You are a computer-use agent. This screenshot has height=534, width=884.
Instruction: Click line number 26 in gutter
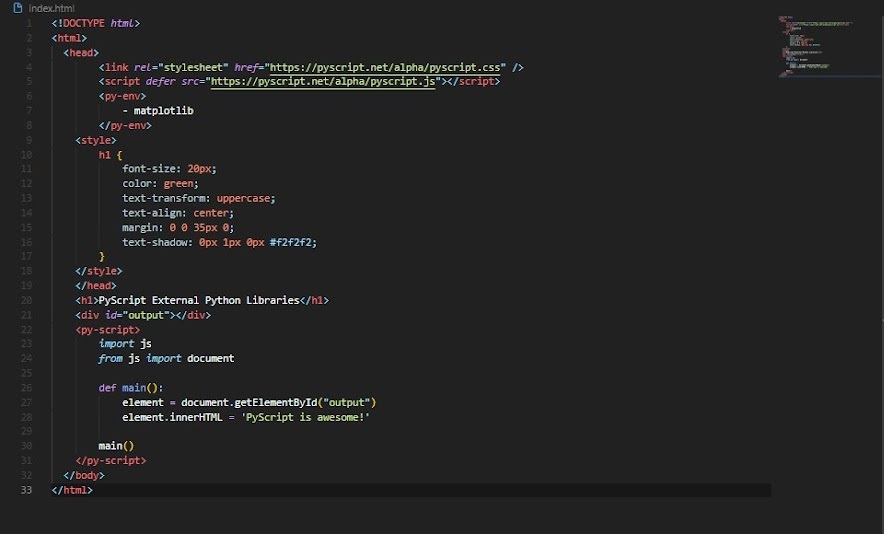pyautogui.click(x=26, y=387)
